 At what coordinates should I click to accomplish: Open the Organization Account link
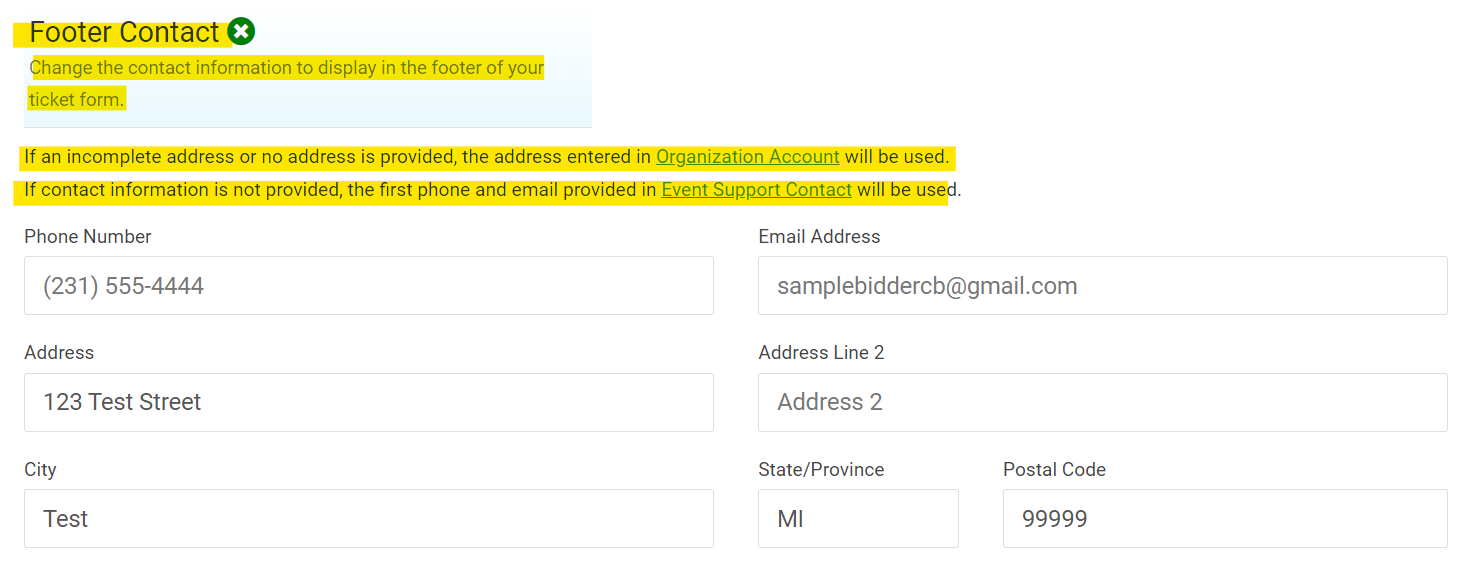pyautogui.click(x=747, y=157)
